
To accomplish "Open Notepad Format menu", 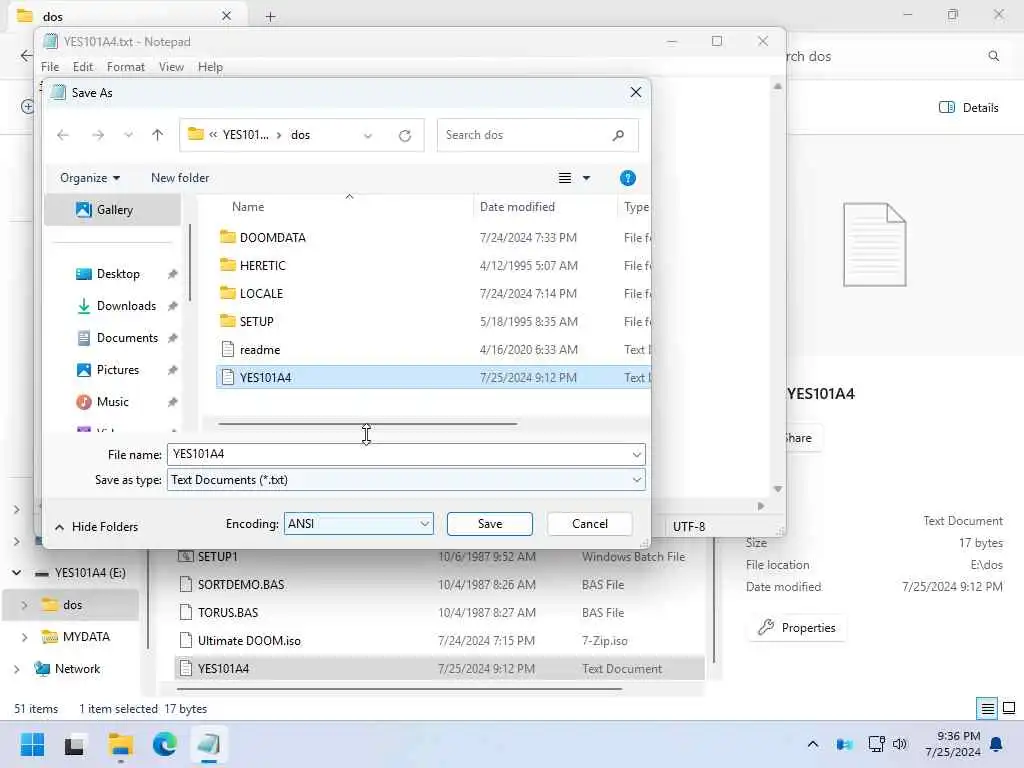I will point(125,67).
